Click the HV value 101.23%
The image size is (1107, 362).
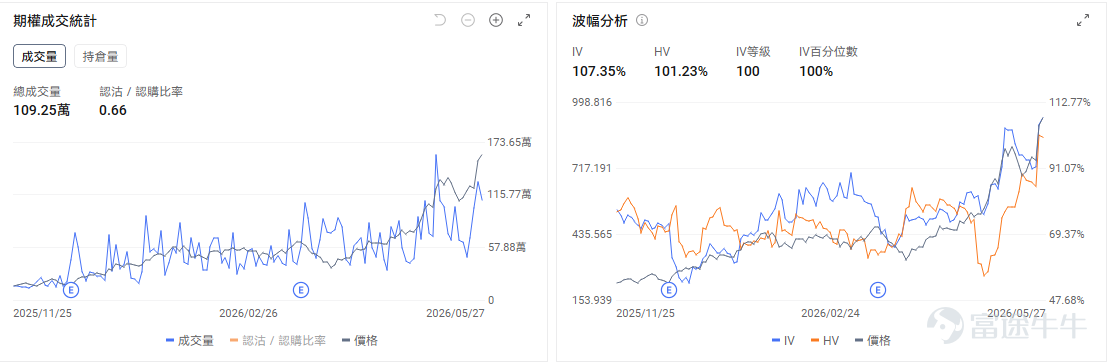[681, 71]
